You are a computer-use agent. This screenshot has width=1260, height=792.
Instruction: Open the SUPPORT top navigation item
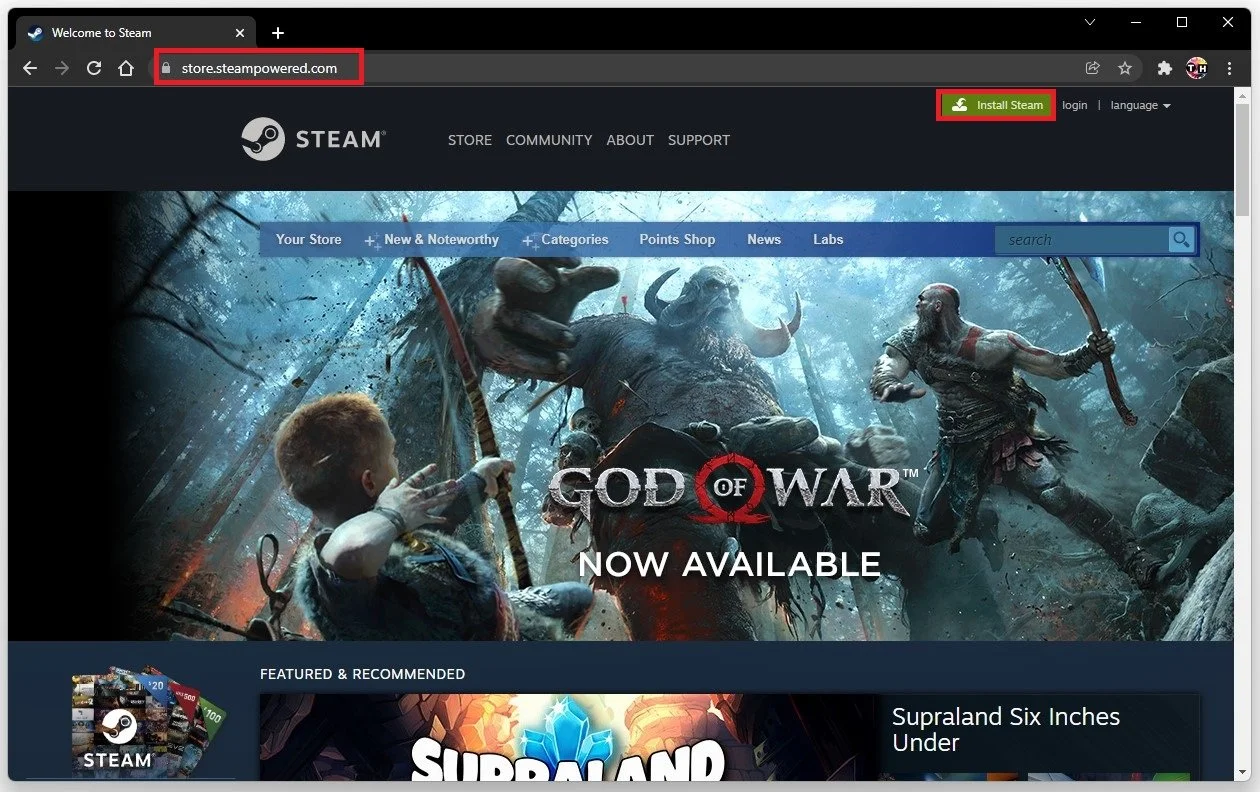699,140
